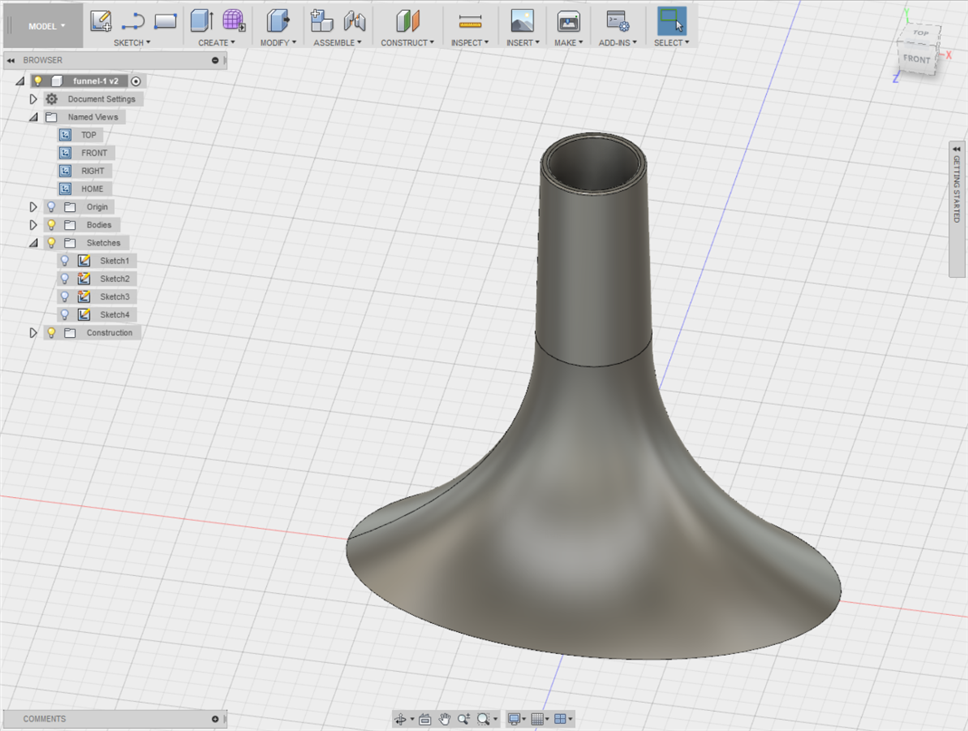Open the CONSTRUCT menu
This screenshot has width=968, height=731.
click(407, 43)
